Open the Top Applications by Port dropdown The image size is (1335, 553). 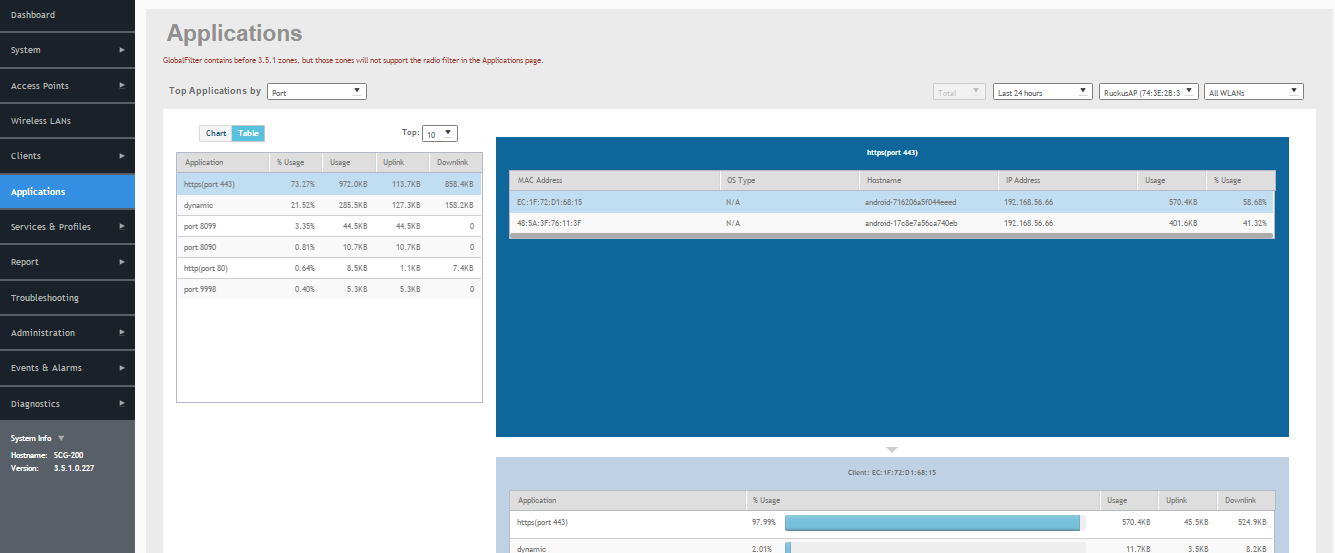[x=316, y=92]
